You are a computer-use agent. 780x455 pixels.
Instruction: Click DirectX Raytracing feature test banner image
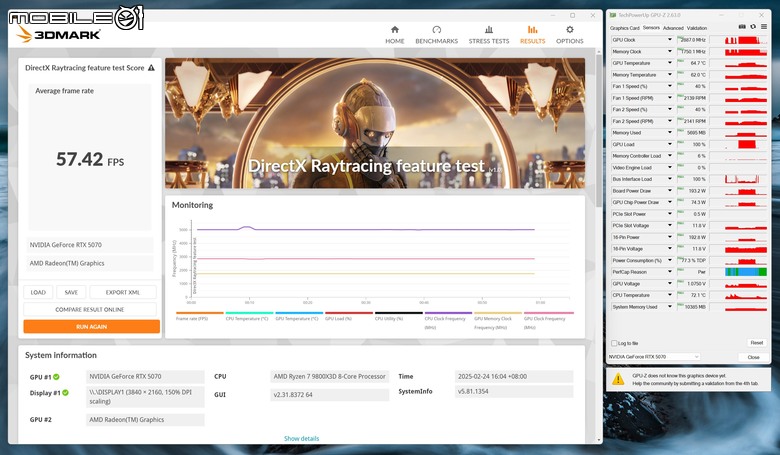(x=375, y=123)
